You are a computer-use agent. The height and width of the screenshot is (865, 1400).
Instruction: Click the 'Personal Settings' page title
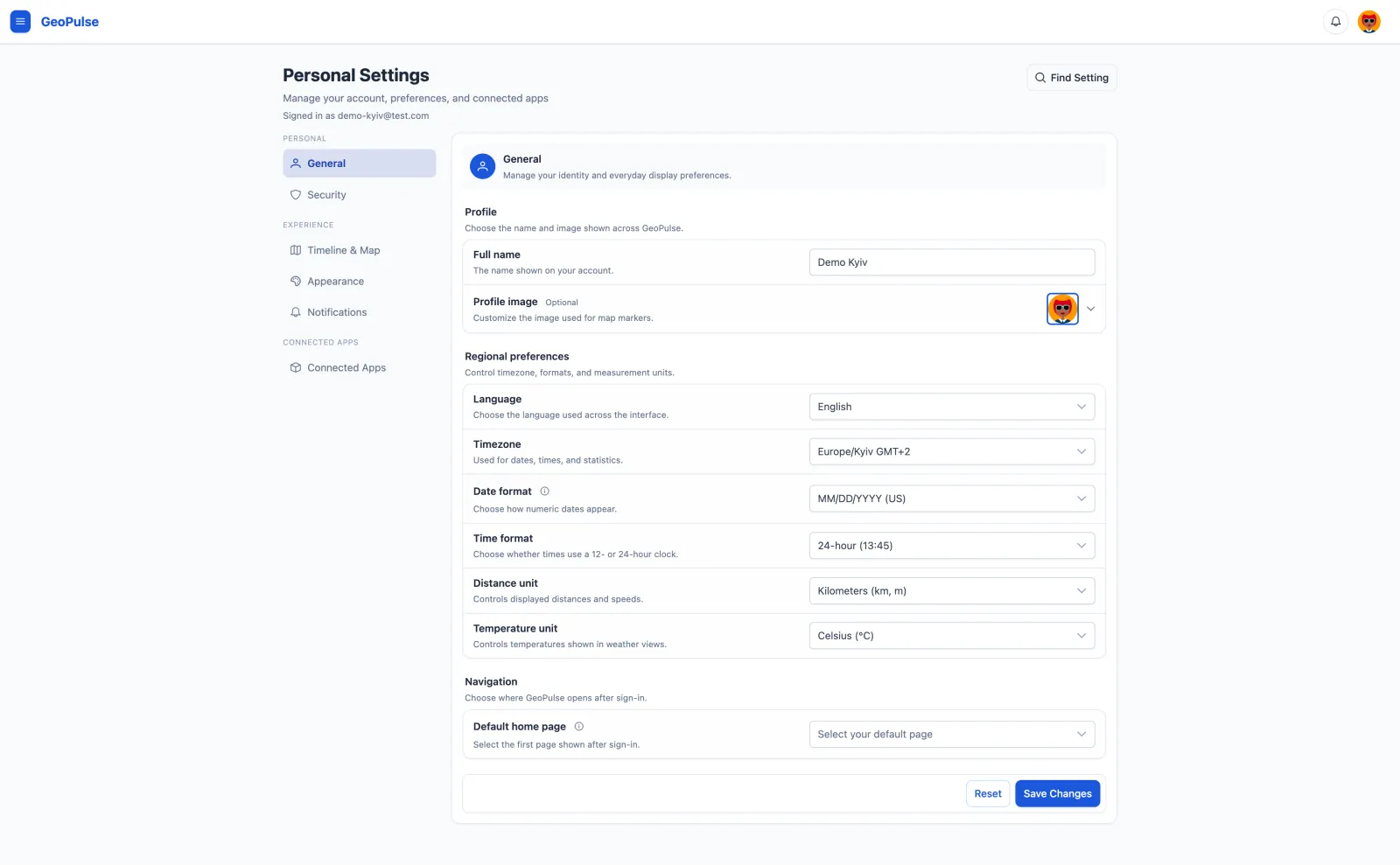pos(355,75)
